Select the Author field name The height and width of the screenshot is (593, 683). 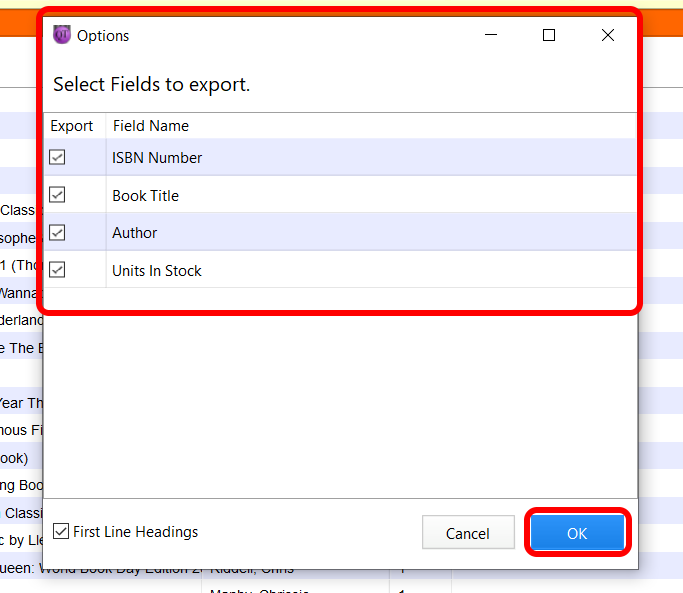pyautogui.click(x=135, y=233)
